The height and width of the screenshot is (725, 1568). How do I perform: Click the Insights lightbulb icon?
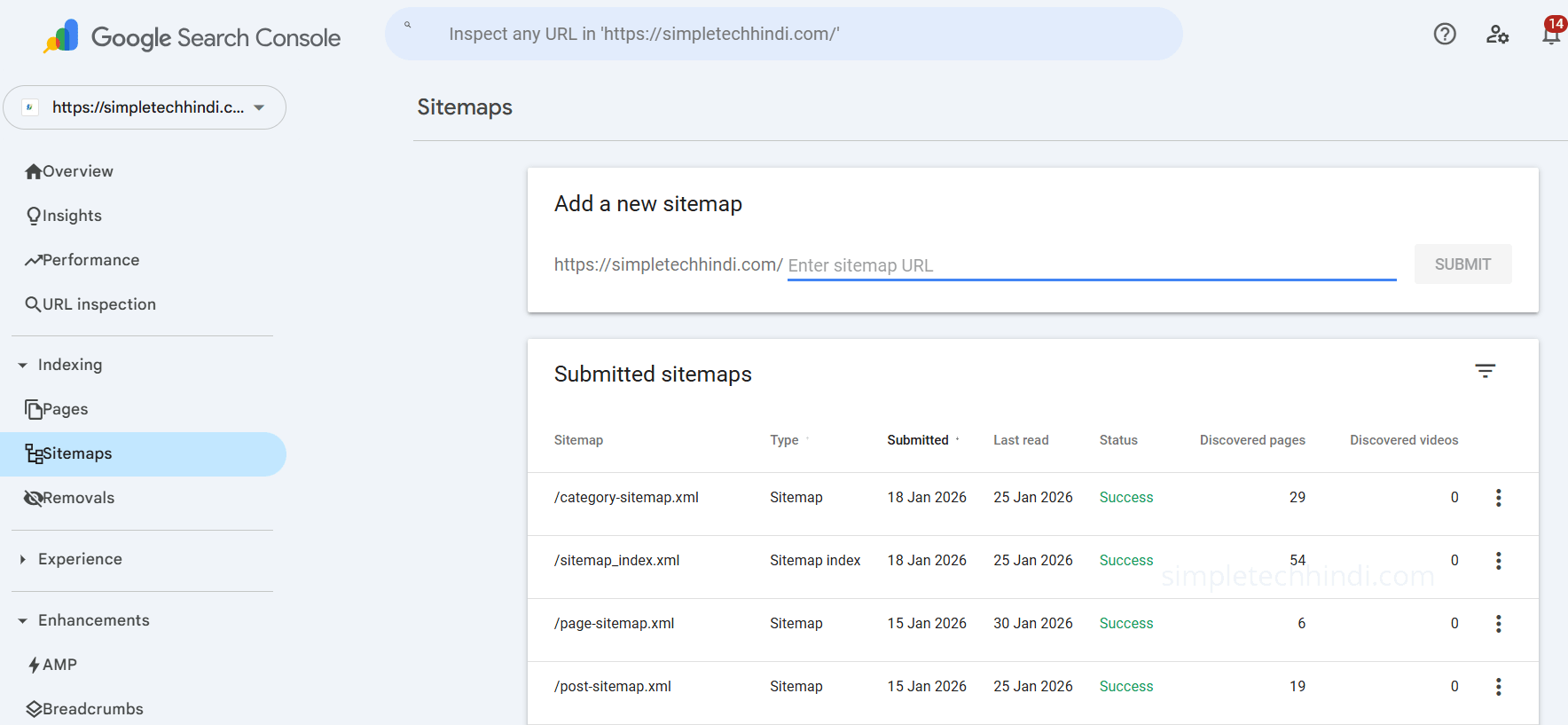tap(34, 216)
